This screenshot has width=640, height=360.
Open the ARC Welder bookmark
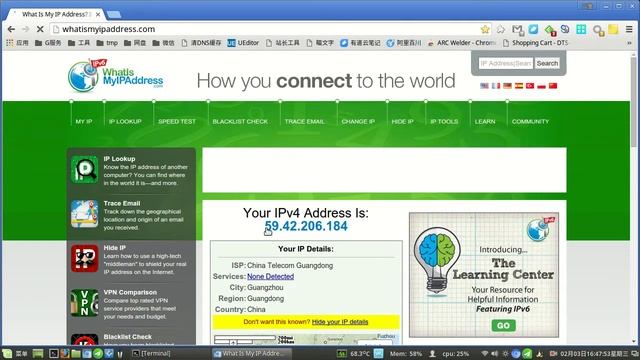462,42
